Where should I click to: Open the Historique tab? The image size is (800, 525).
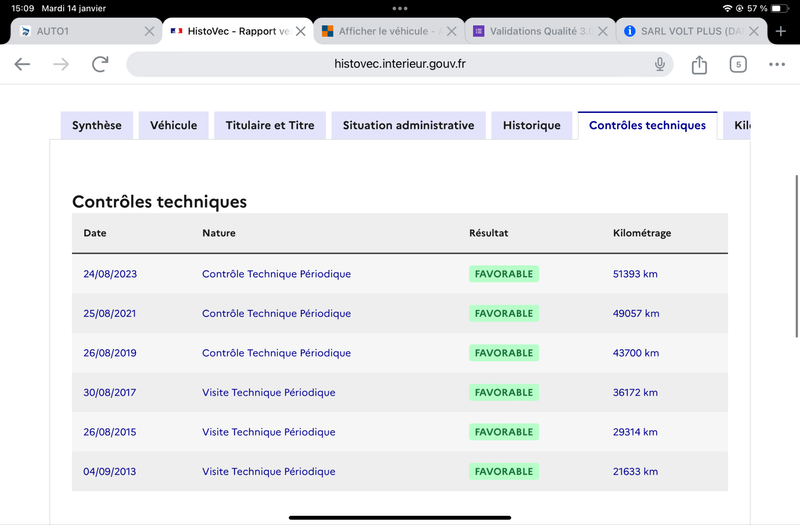tap(532, 126)
